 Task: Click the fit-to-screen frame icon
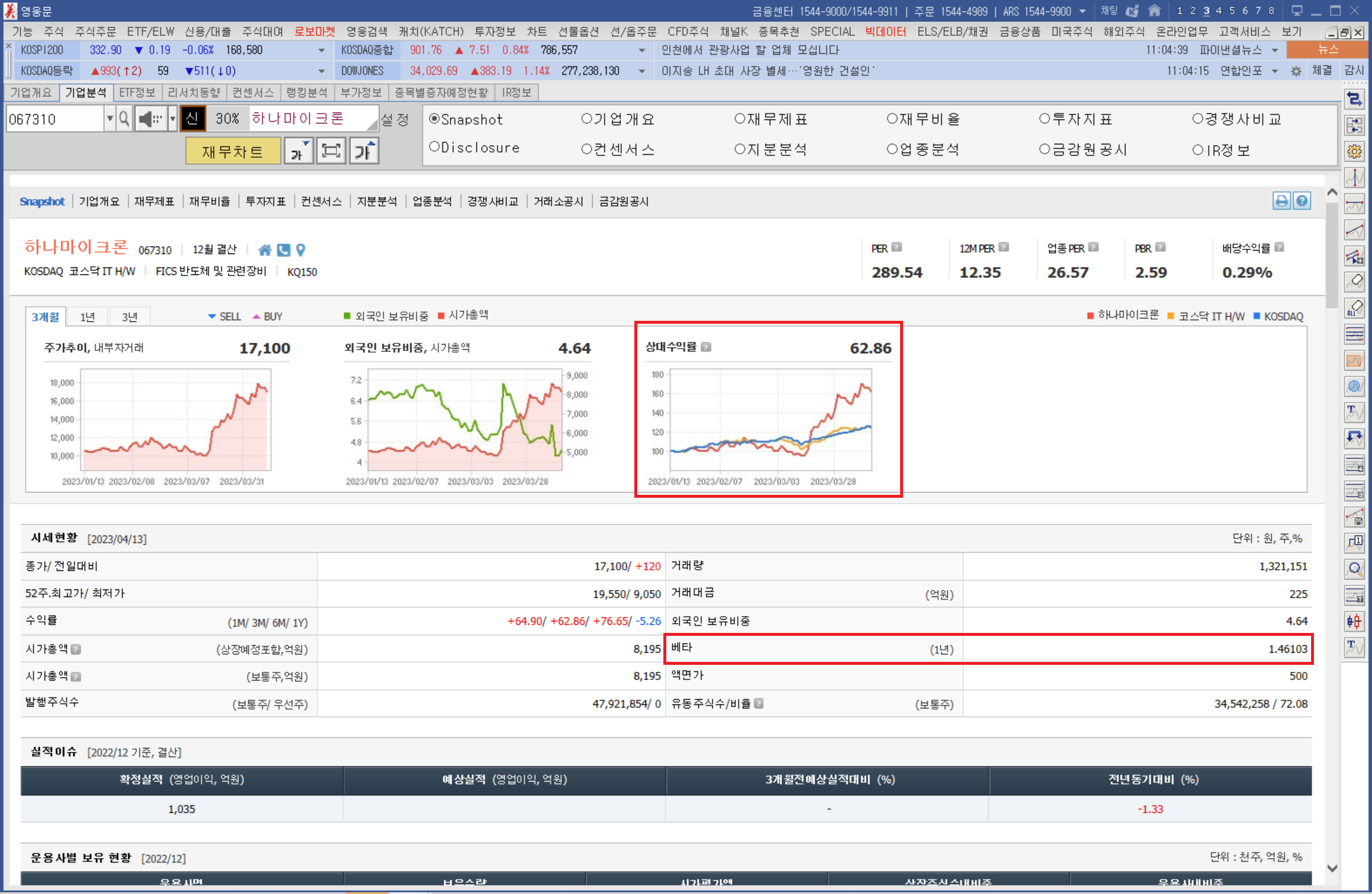(x=331, y=151)
